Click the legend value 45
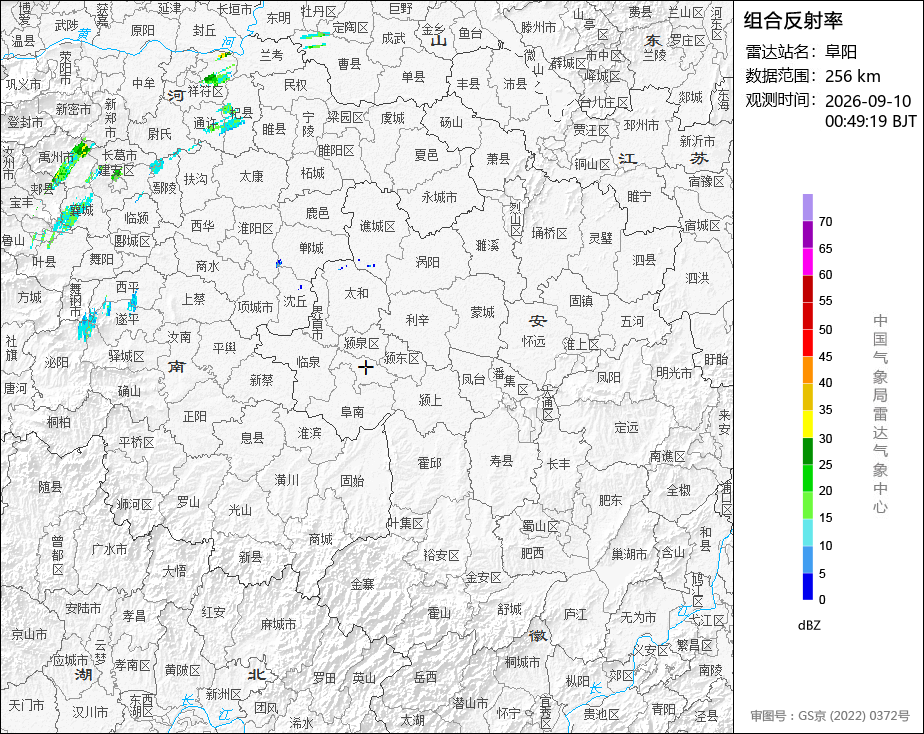Viewport: 924px width, 734px height. (x=826, y=357)
